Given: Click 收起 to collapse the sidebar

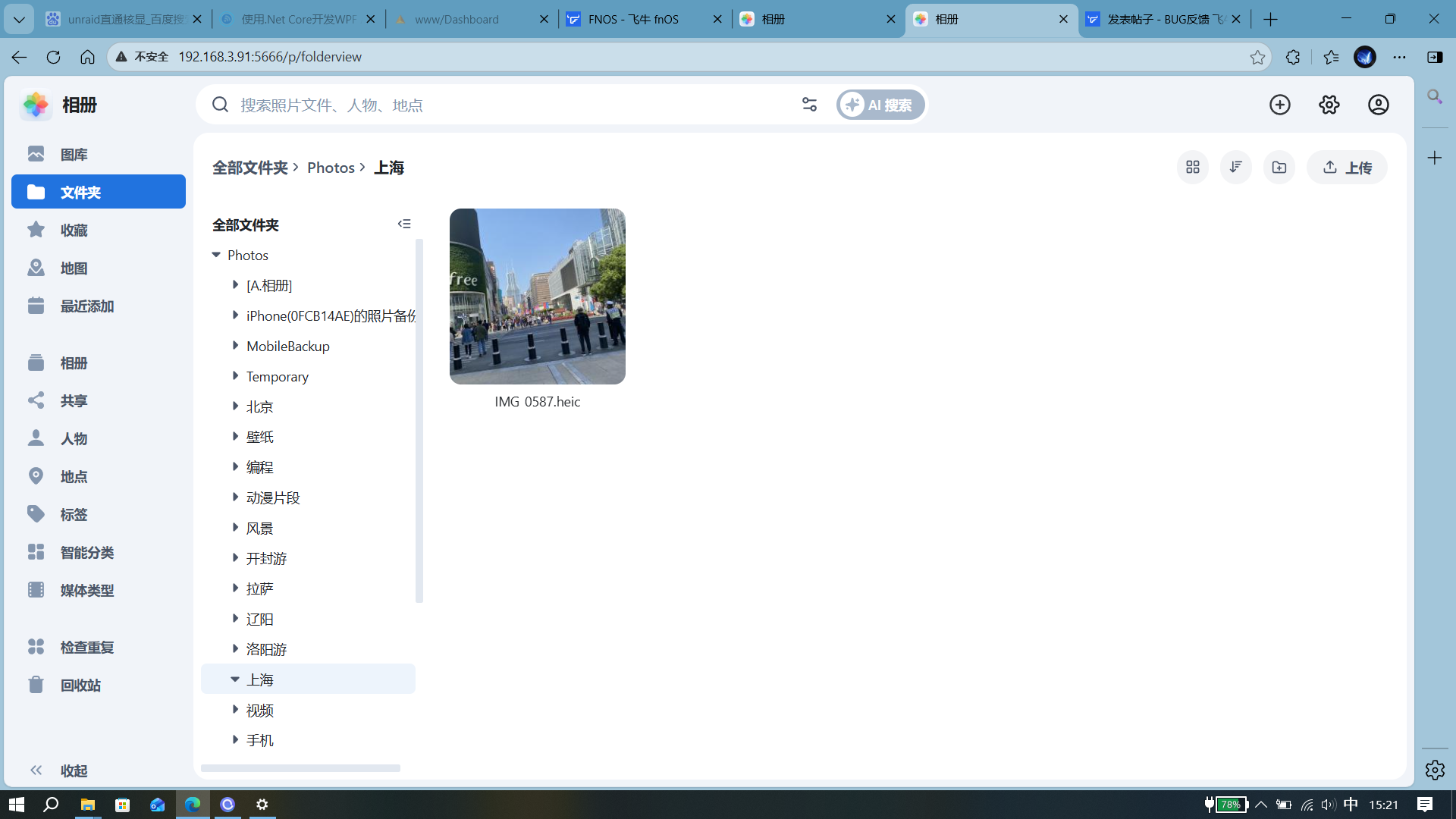Looking at the screenshot, I should tap(74, 770).
